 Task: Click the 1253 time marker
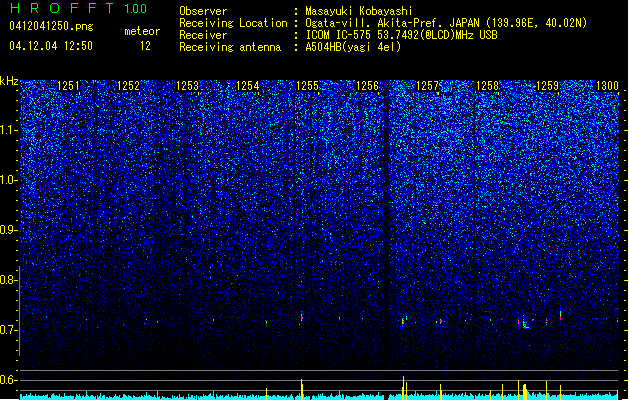tap(188, 86)
